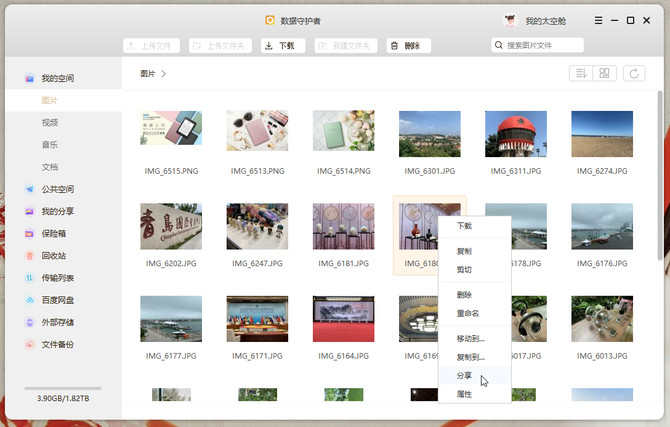670x427 pixels.
Task: Click the 下载 toolbar button
Action: 283,46
